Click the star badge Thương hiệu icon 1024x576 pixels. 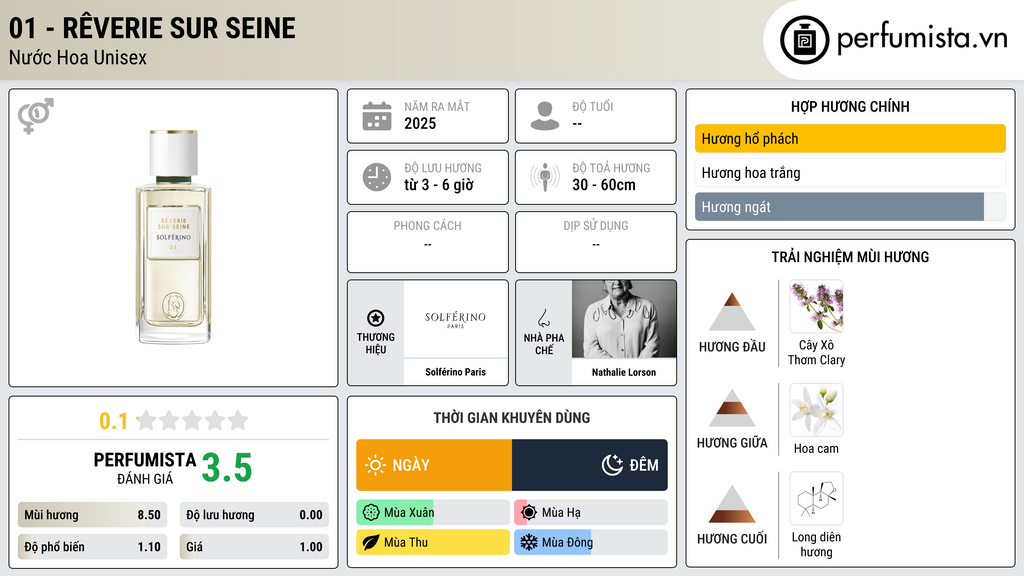376,318
